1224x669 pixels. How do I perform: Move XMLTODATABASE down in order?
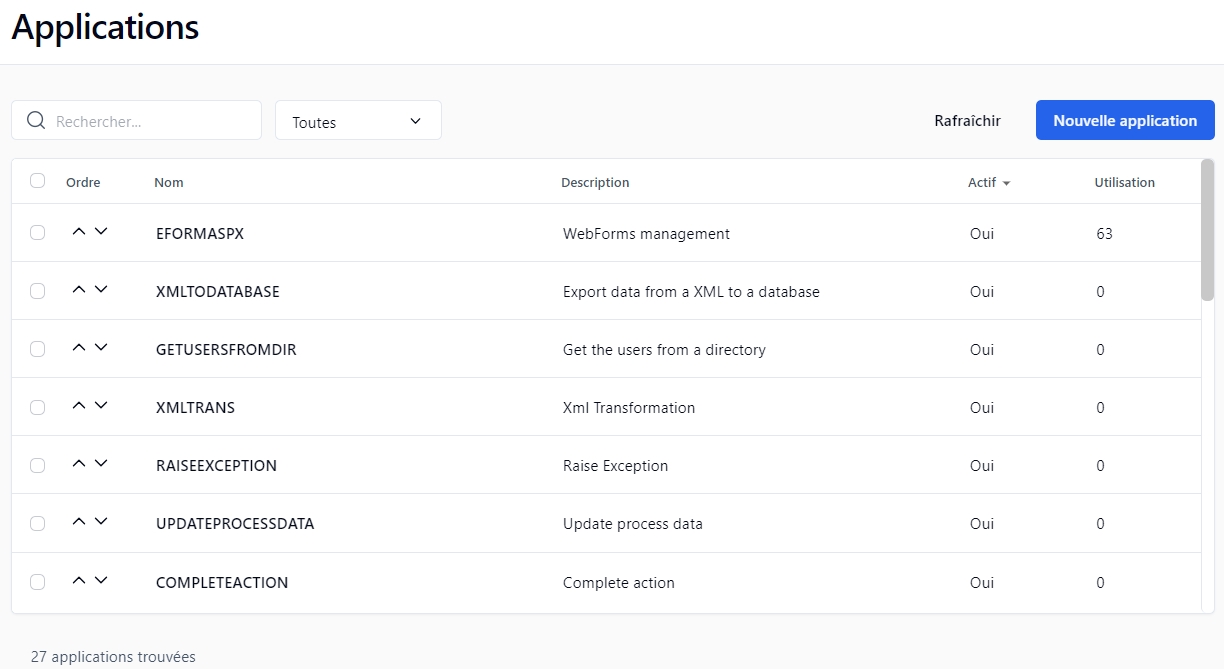(x=101, y=290)
